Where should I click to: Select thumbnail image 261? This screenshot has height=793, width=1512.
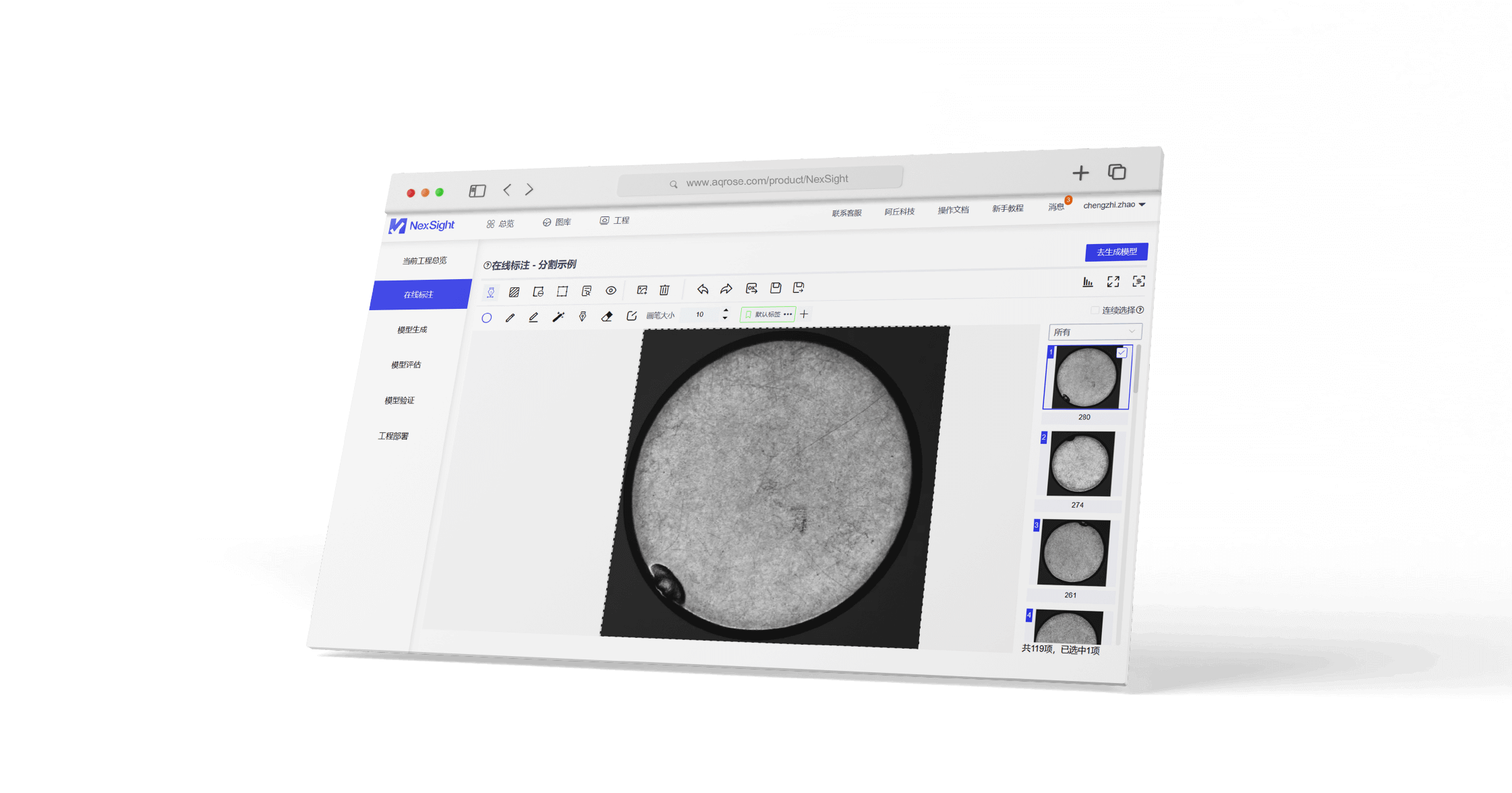1074,553
